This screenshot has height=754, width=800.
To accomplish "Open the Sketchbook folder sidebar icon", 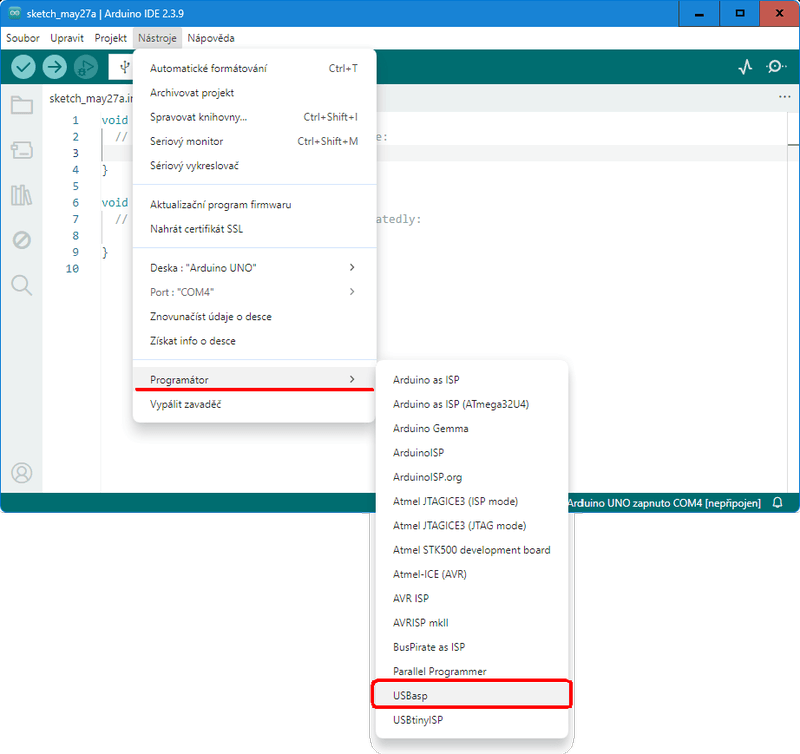I will point(22,105).
